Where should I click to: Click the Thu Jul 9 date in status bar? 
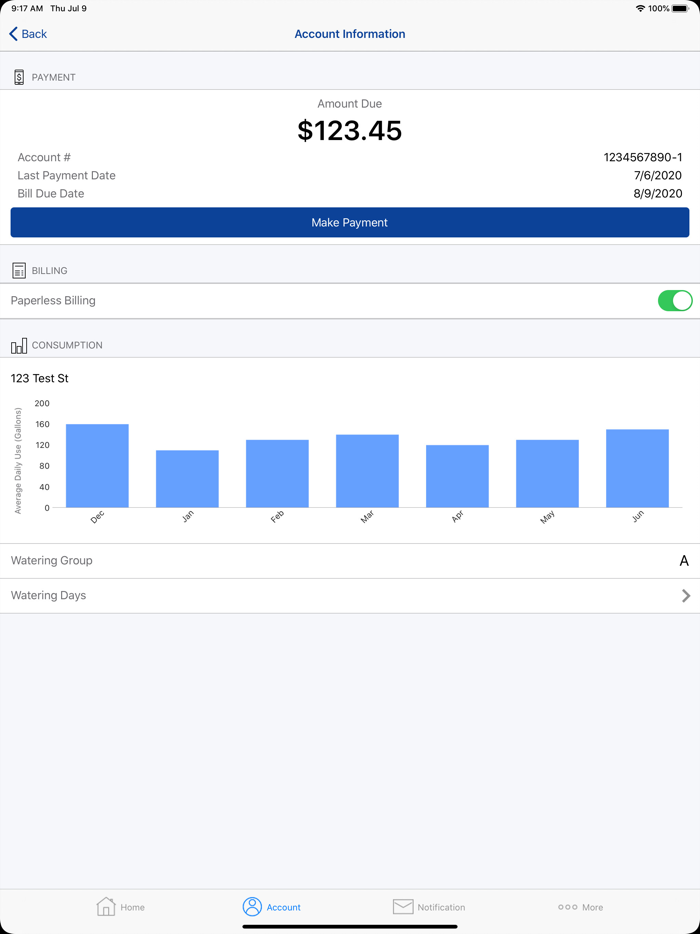pos(69,8)
